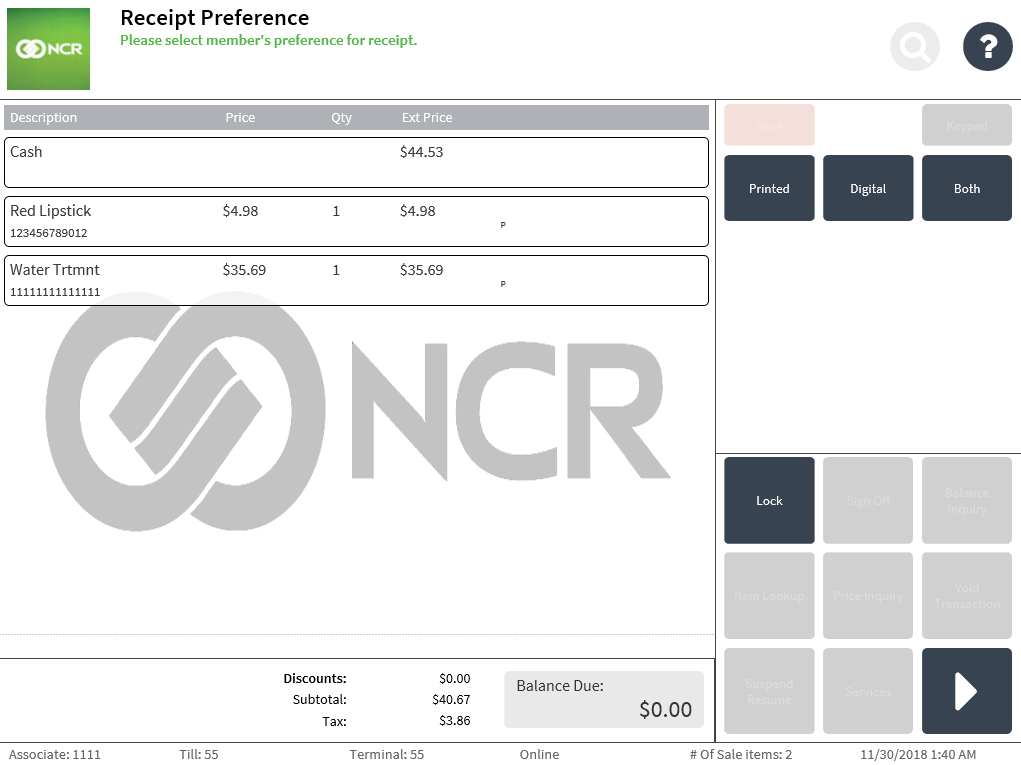Click the $35.69 price of Water Trtmnt

point(244,270)
